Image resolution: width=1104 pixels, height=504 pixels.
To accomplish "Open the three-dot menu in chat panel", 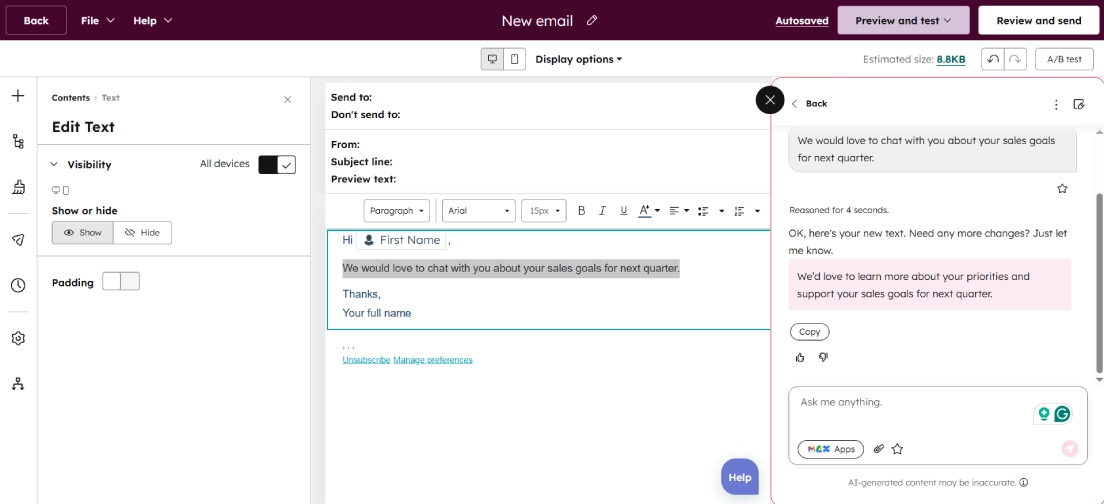I will pos(1055,104).
